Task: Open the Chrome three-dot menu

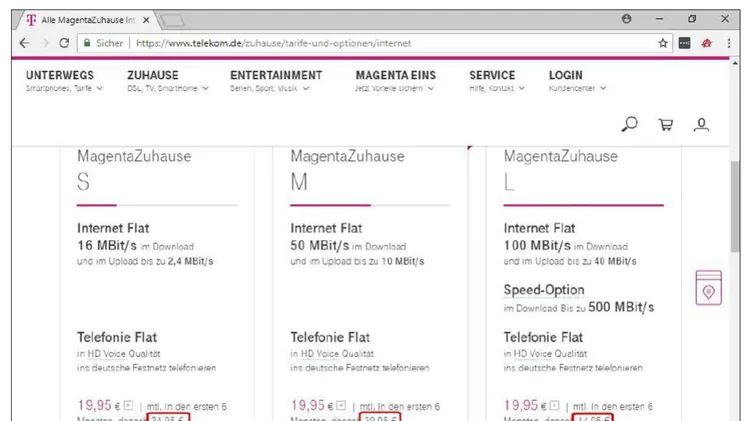Action: [x=728, y=43]
